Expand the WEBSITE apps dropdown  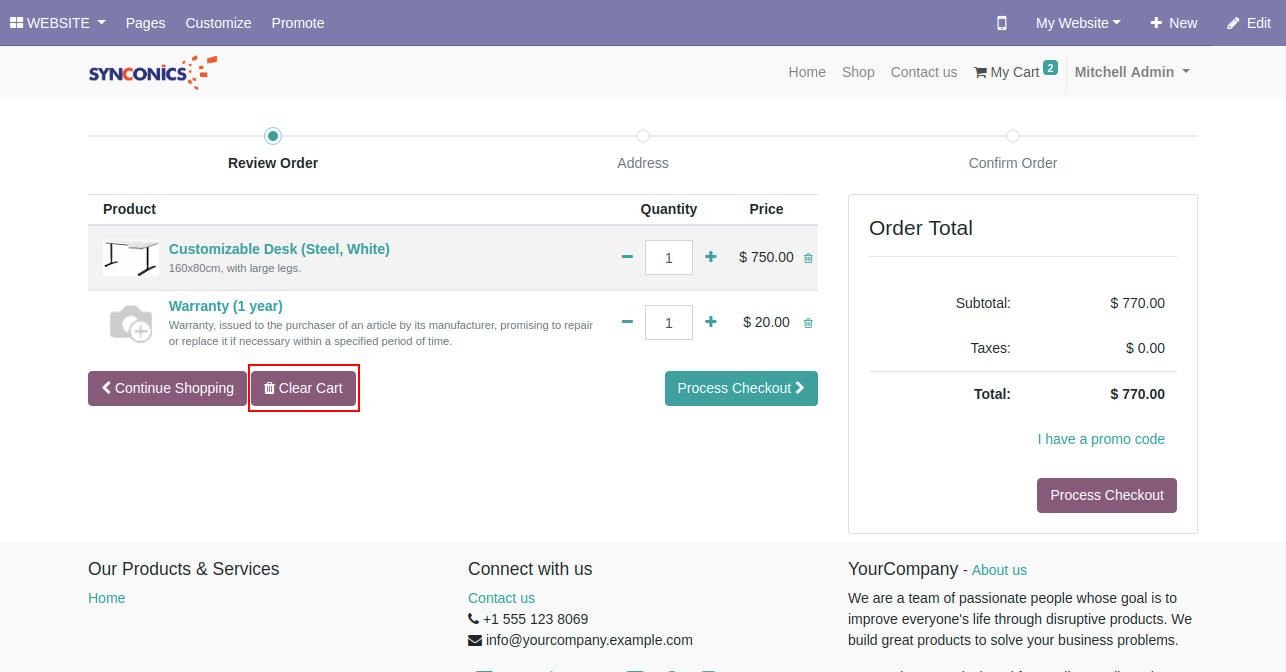58,23
